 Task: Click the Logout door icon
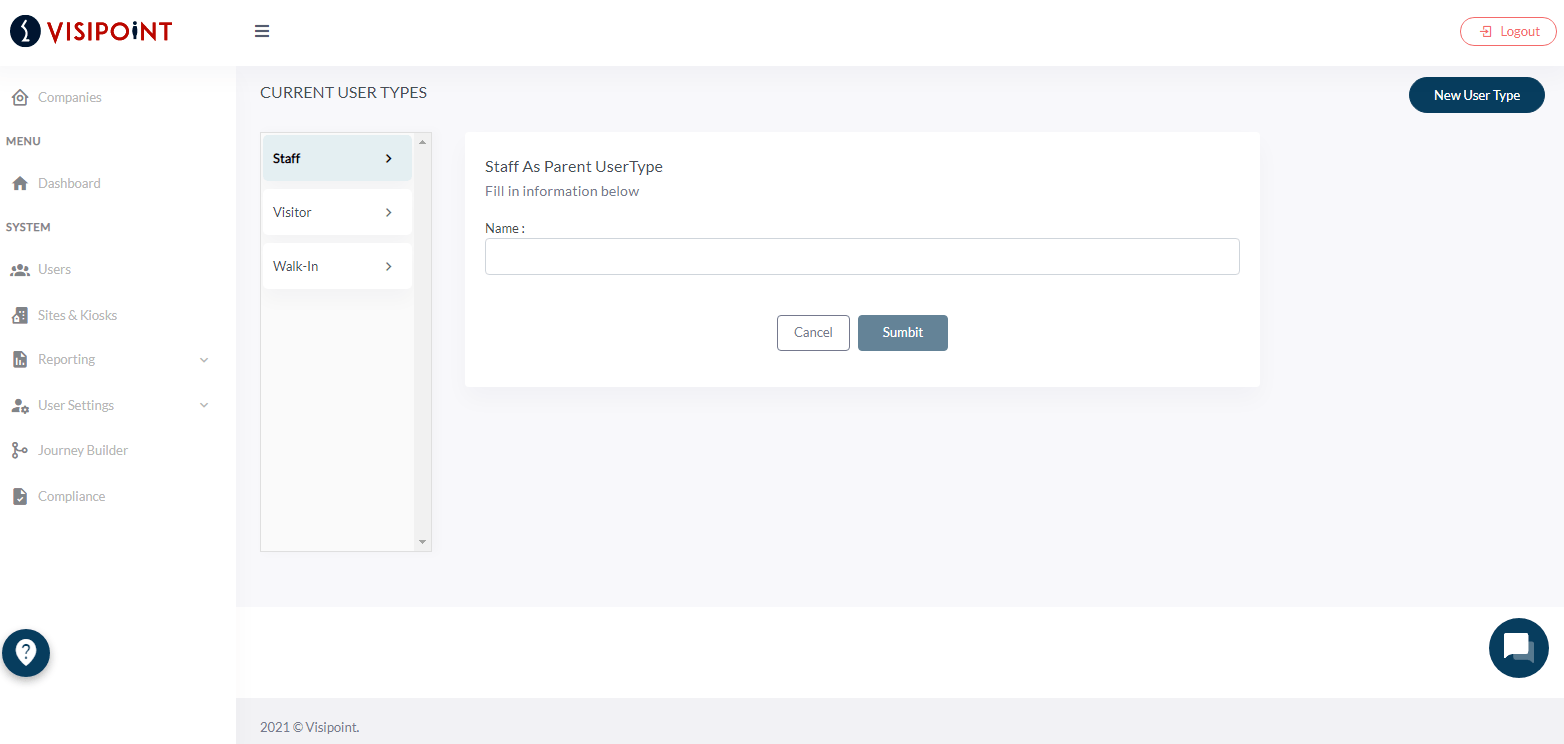pos(1486,32)
